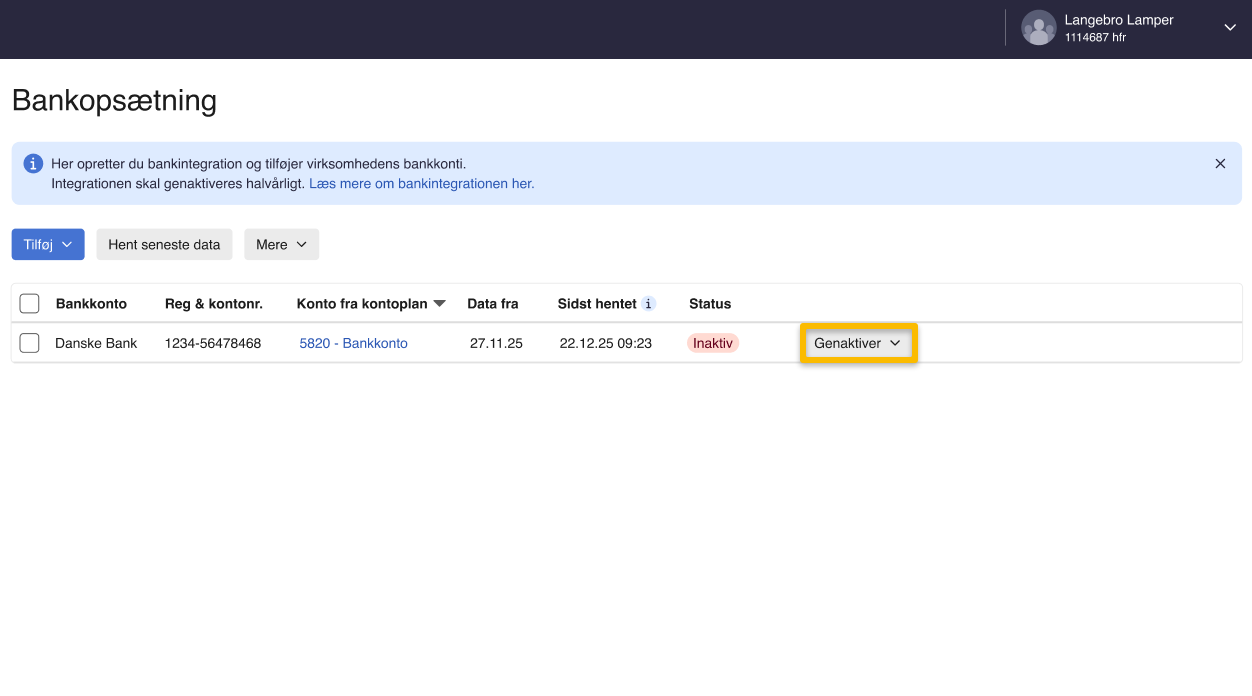
Task: Click the chevron on the Tilføj button
Action: pos(68,244)
